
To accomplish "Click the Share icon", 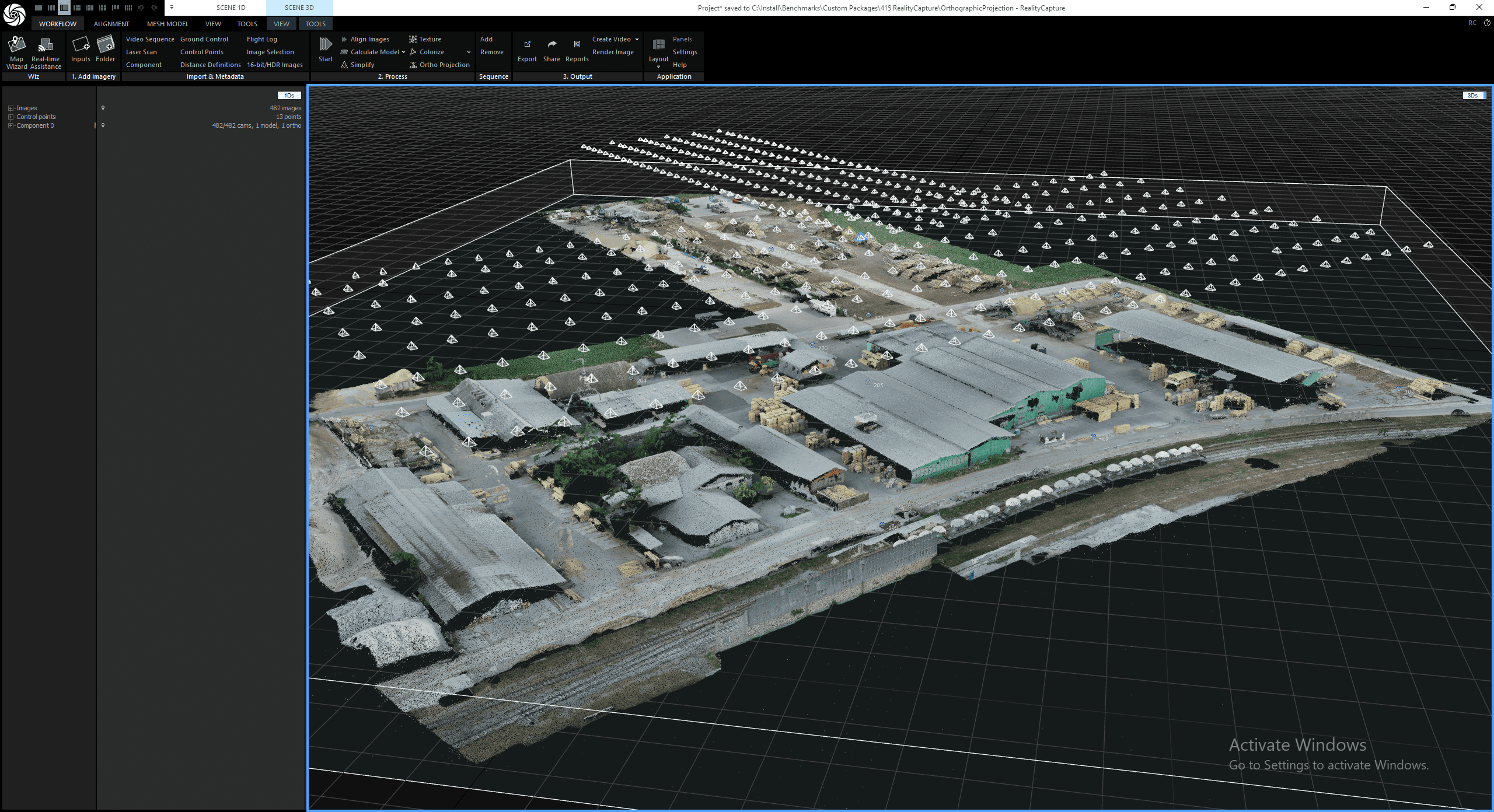I will 551,50.
